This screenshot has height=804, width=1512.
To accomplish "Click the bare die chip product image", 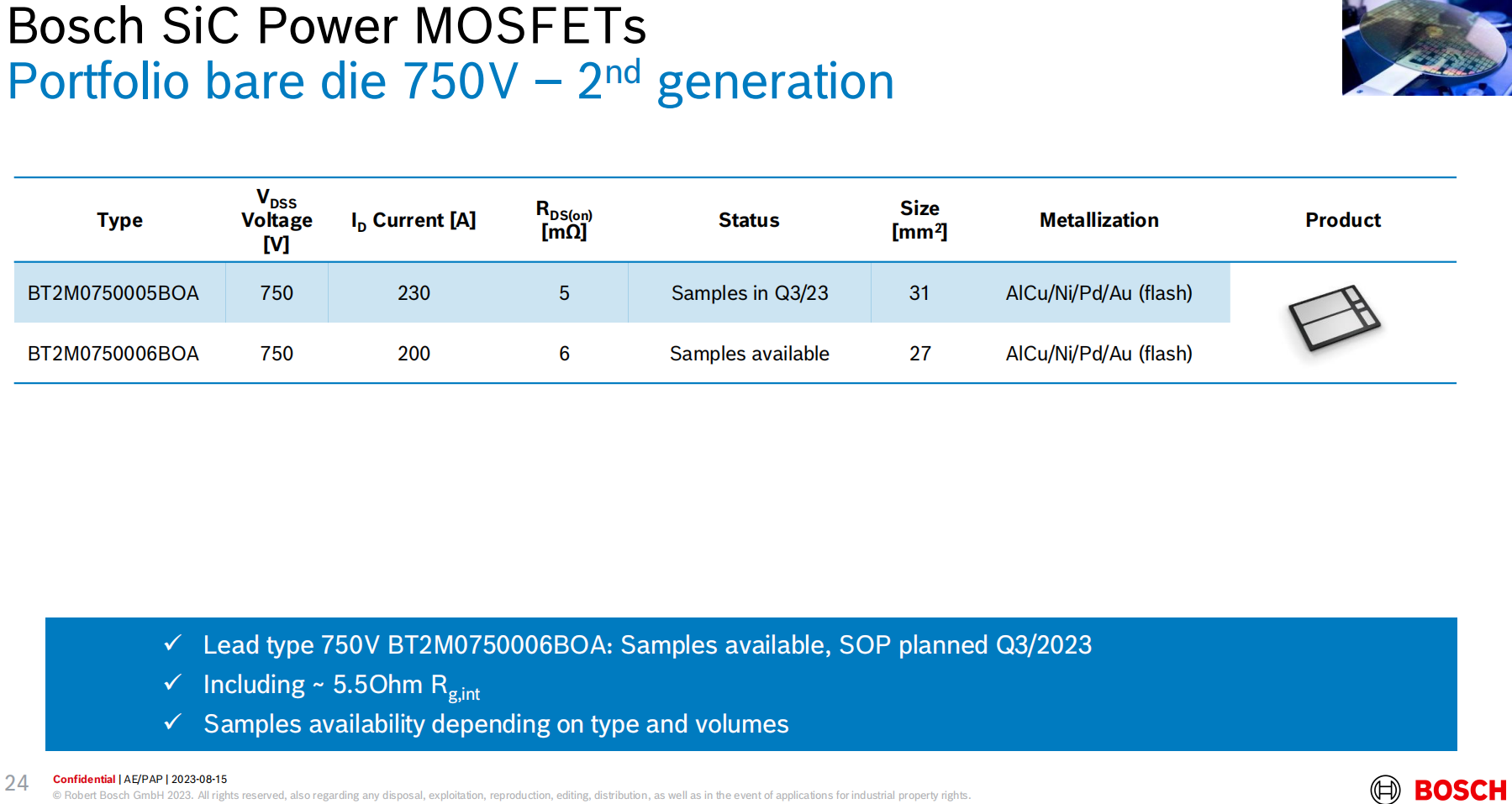I will point(1335,319).
